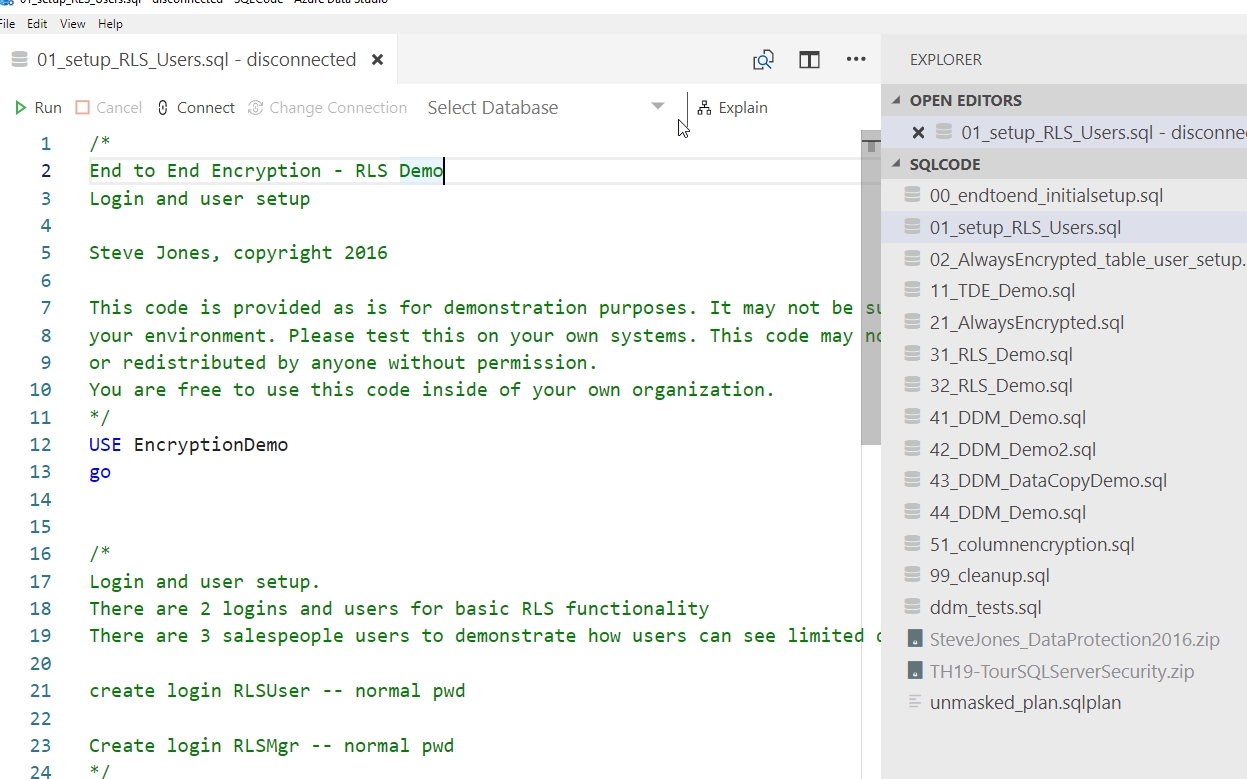Click the Explain query plan icon
The image size is (1247, 779).
pyautogui.click(x=705, y=108)
